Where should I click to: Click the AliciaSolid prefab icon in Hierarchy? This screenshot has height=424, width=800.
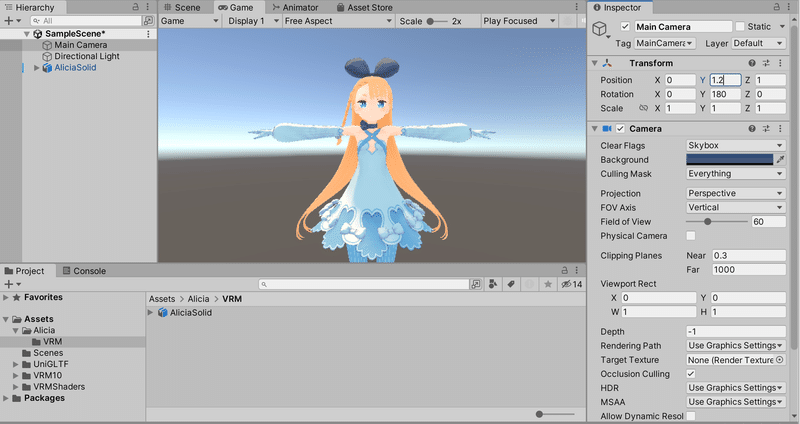[47, 67]
